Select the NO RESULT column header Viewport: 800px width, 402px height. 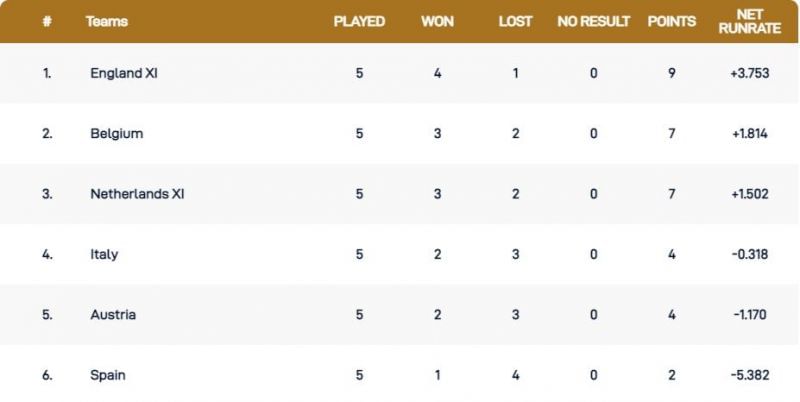tap(594, 21)
